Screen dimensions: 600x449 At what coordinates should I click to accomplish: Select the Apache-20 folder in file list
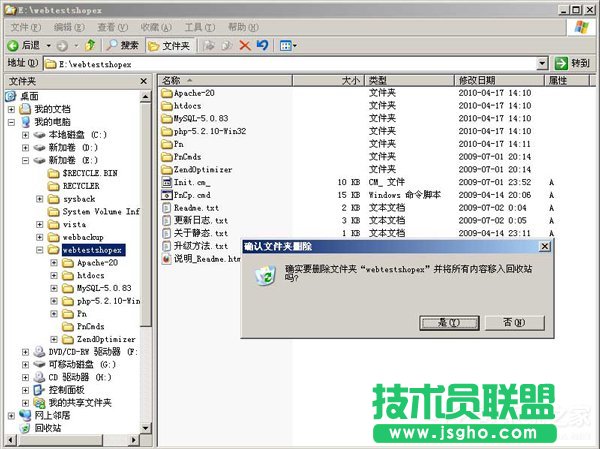point(188,93)
